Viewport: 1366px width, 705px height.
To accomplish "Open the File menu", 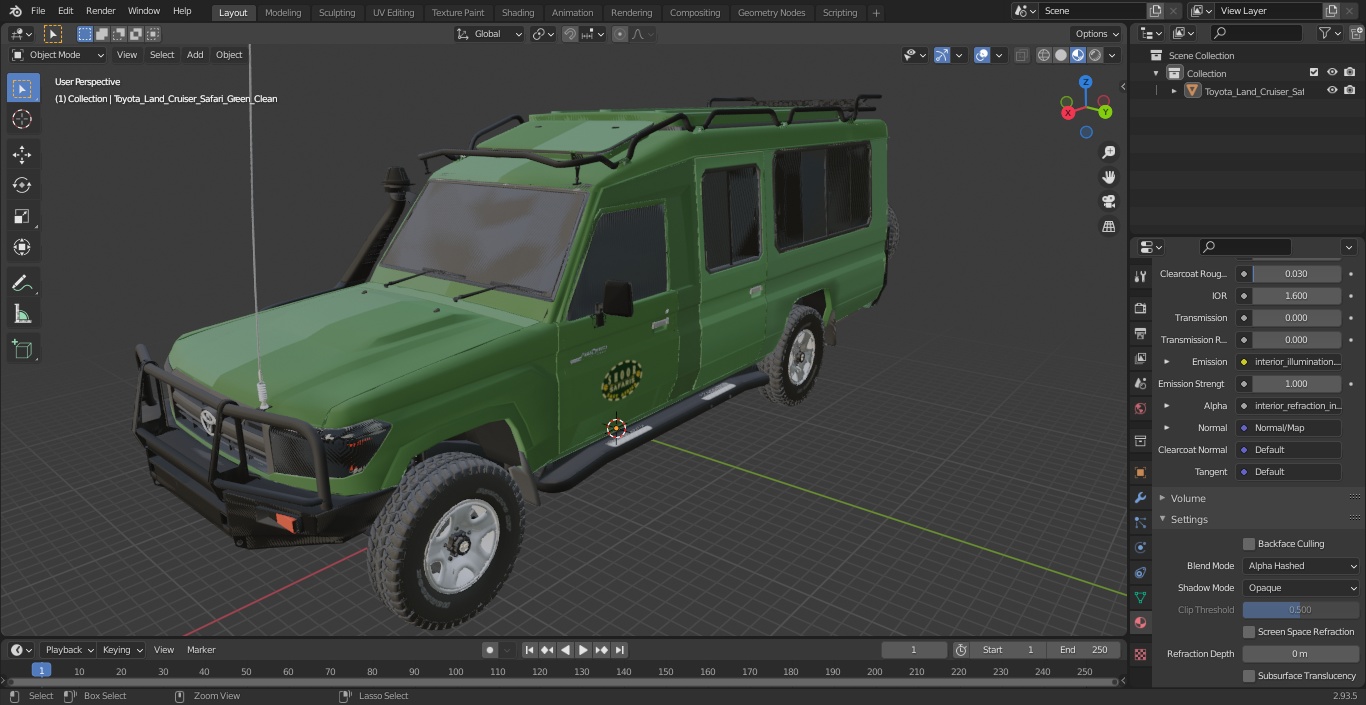I will click(38, 11).
